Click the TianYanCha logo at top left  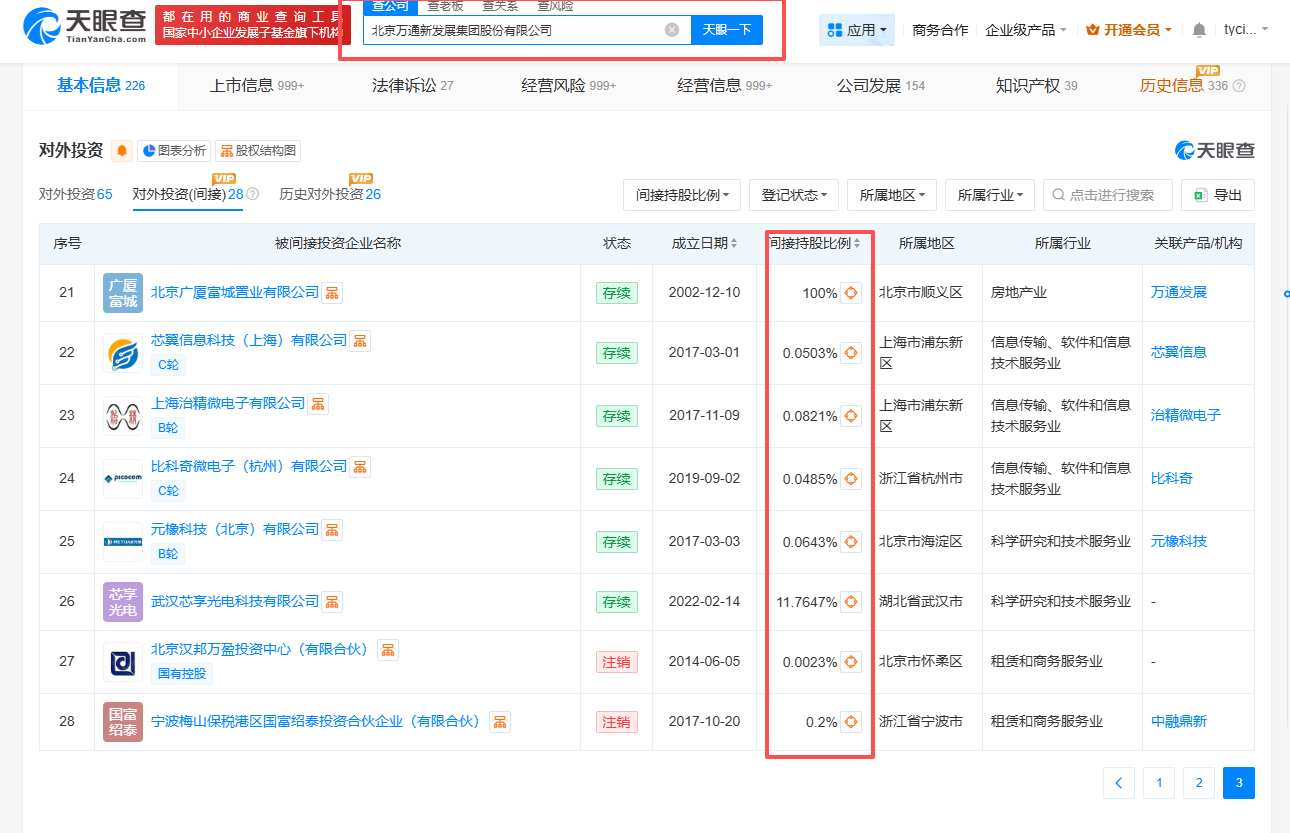pyautogui.click(x=83, y=25)
